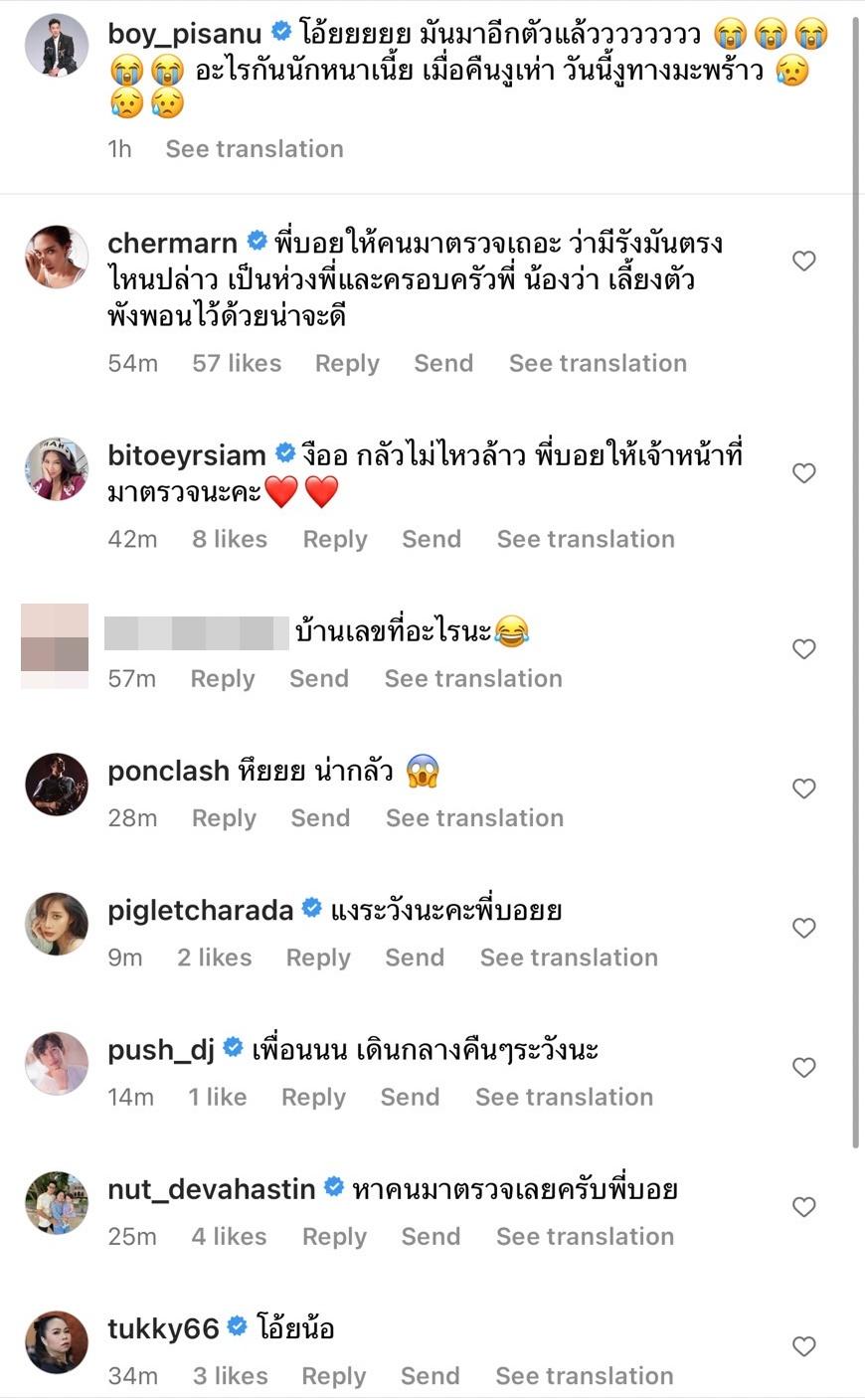Reply to push_dj's comment

(313, 1097)
